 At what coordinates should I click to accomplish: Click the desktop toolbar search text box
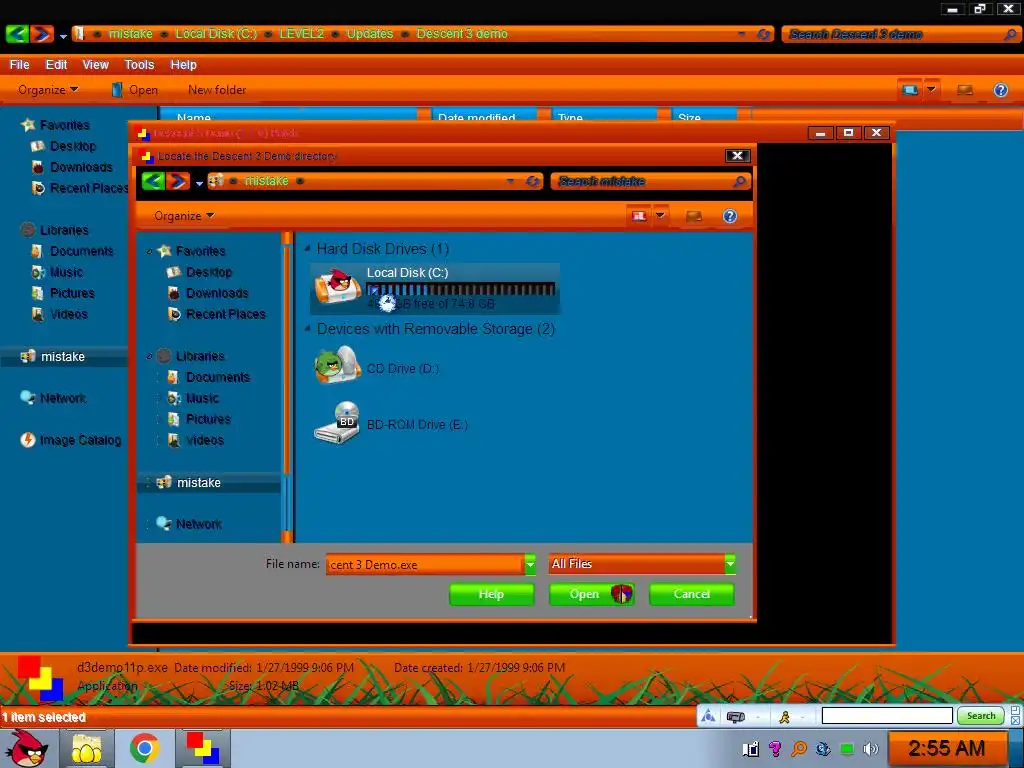tap(887, 716)
